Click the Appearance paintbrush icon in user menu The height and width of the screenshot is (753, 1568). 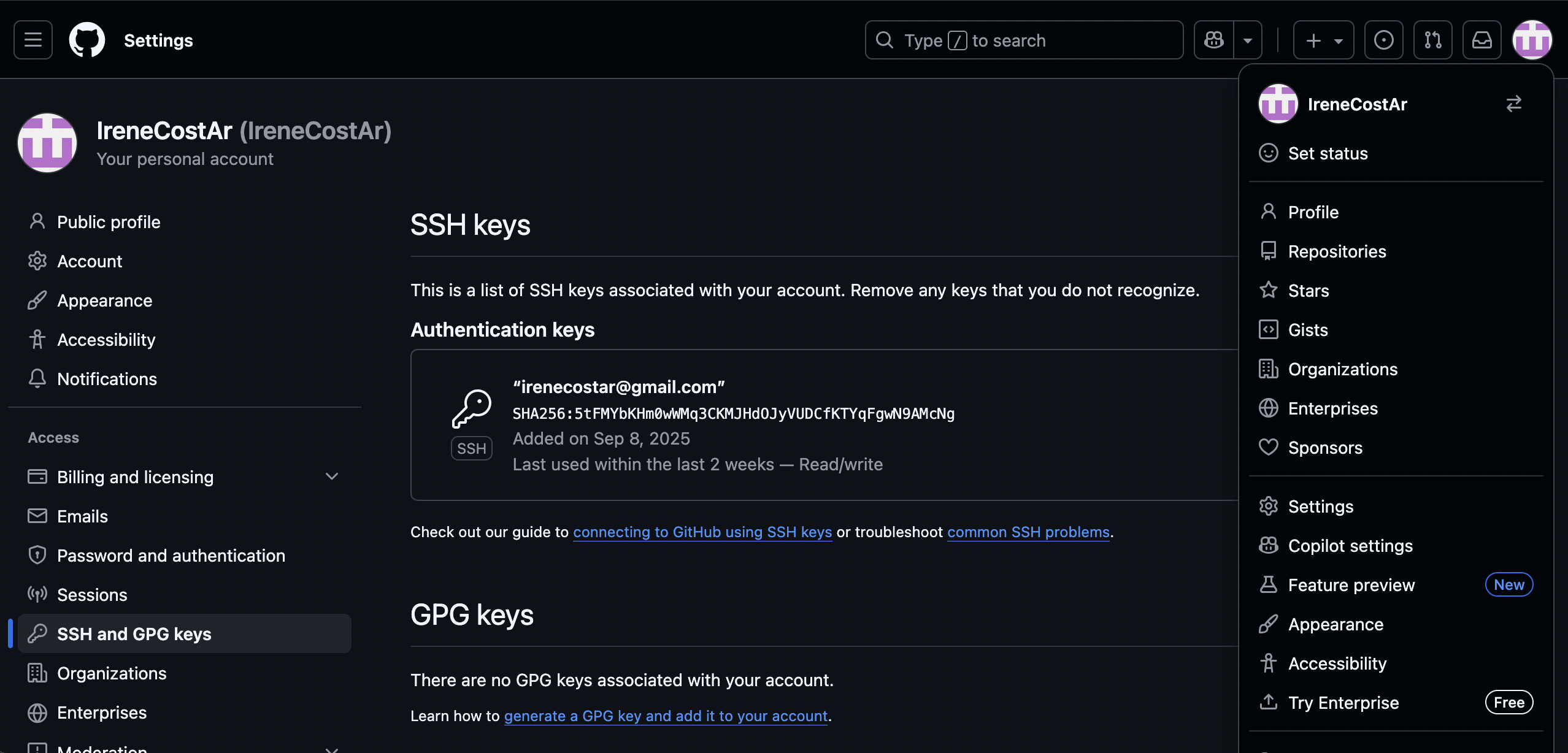pyautogui.click(x=1268, y=624)
